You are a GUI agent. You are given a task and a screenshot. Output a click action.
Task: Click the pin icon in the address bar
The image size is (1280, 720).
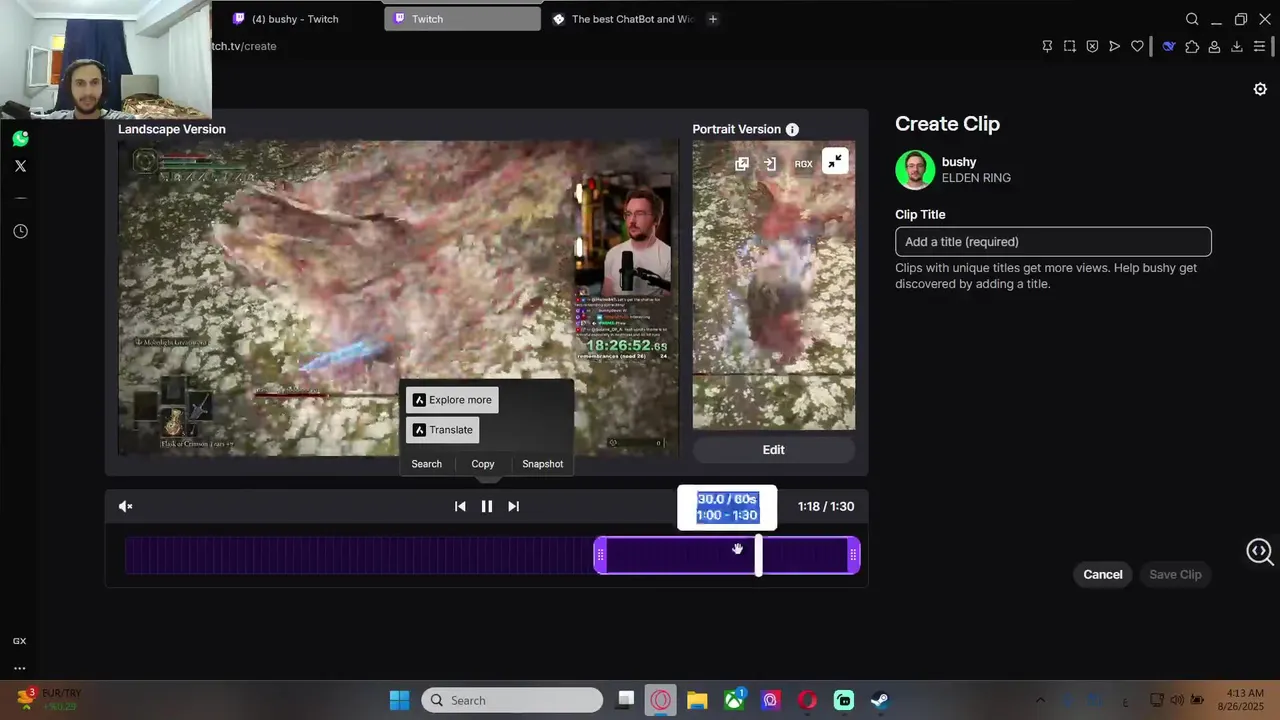(x=1047, y=46)
